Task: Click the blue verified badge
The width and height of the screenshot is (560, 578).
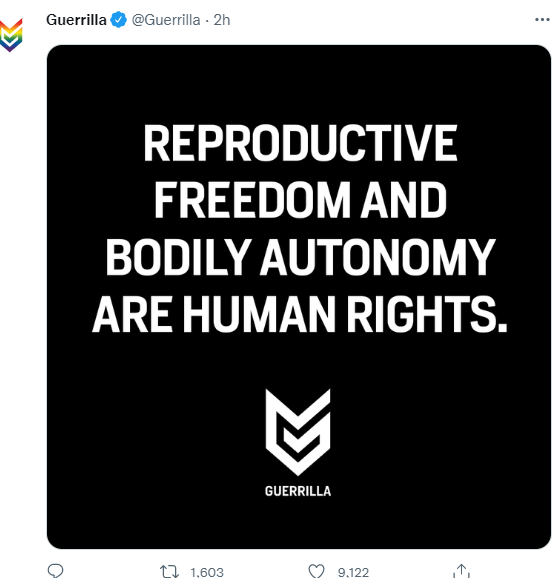Action: [x=118, y=20]
